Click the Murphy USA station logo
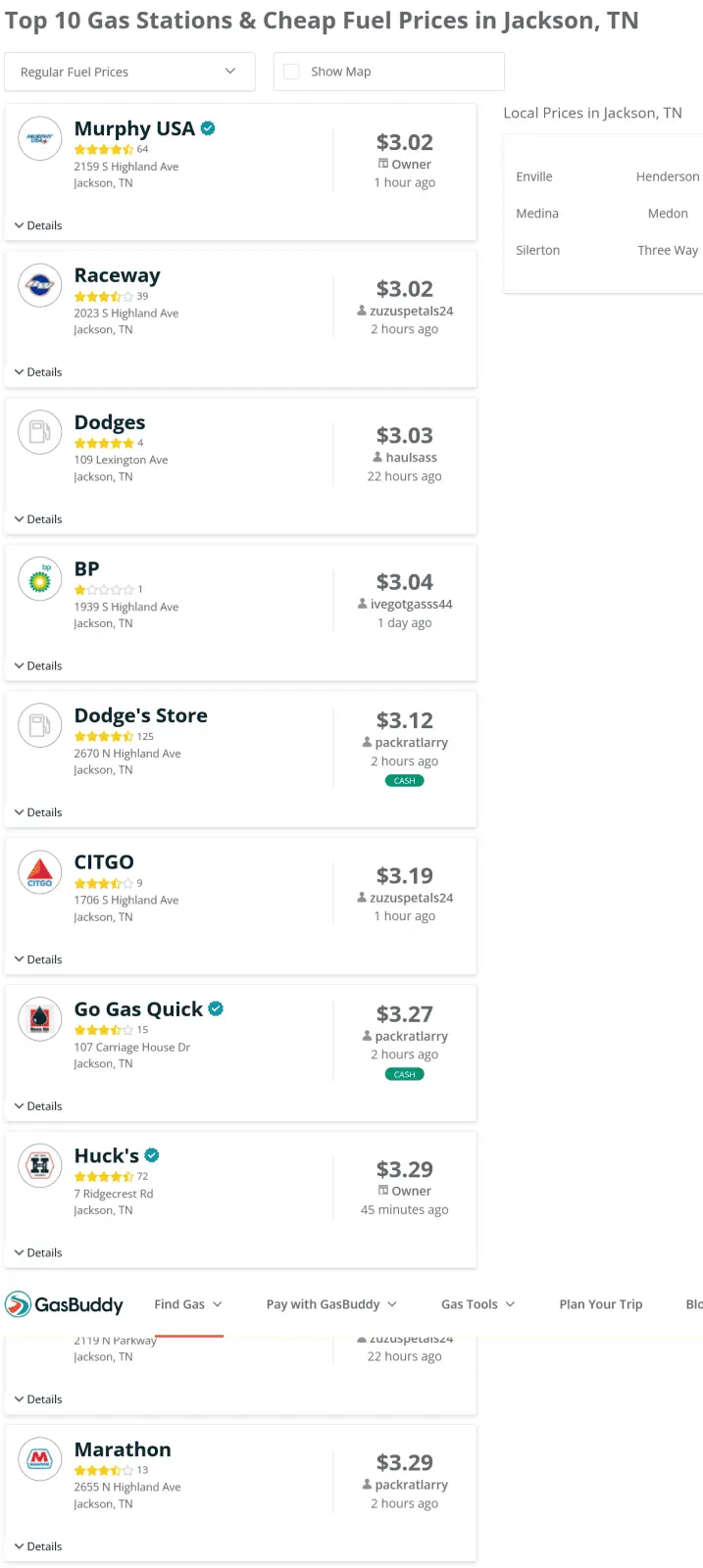The height and width of the screenshot is (1568, 703). 40,139
